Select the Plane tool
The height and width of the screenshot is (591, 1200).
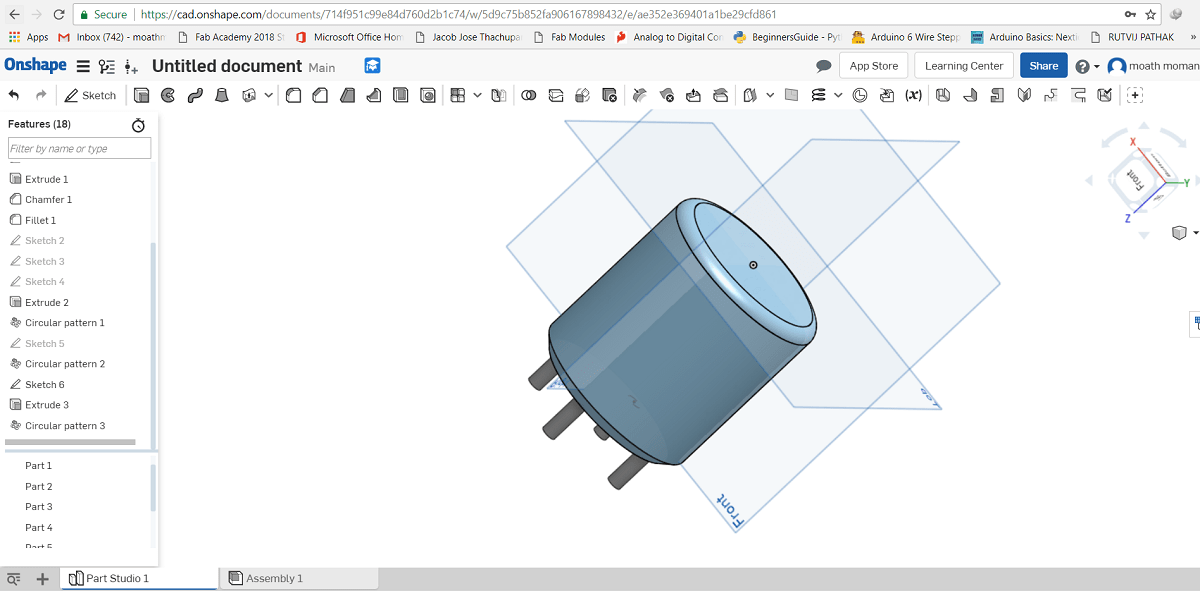click(x=791, y=95)
